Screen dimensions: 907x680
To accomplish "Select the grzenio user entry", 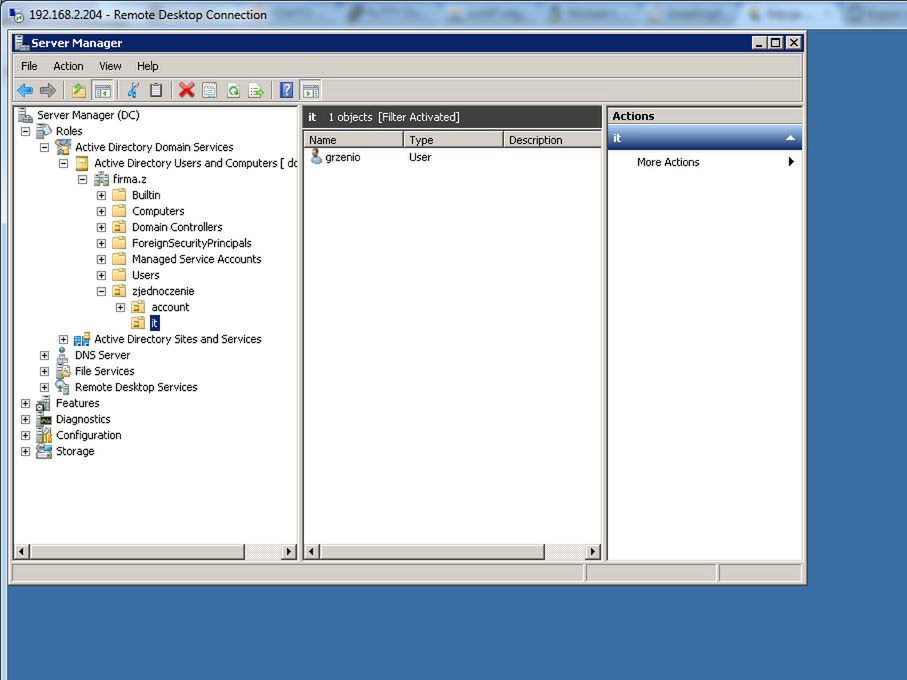I will click(342, 157).
